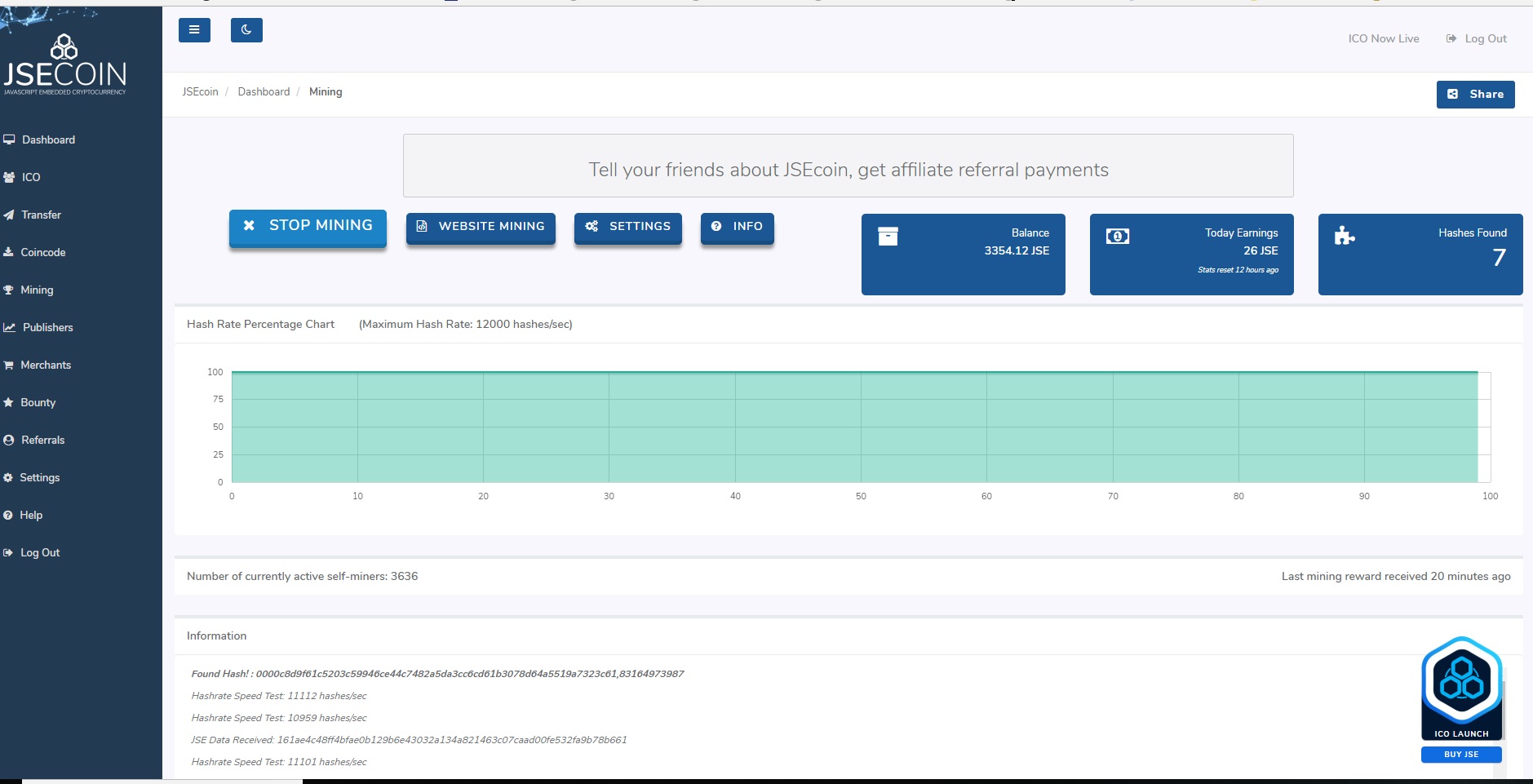Click the INFO button
1533x784 pixels.
(737, 227)
